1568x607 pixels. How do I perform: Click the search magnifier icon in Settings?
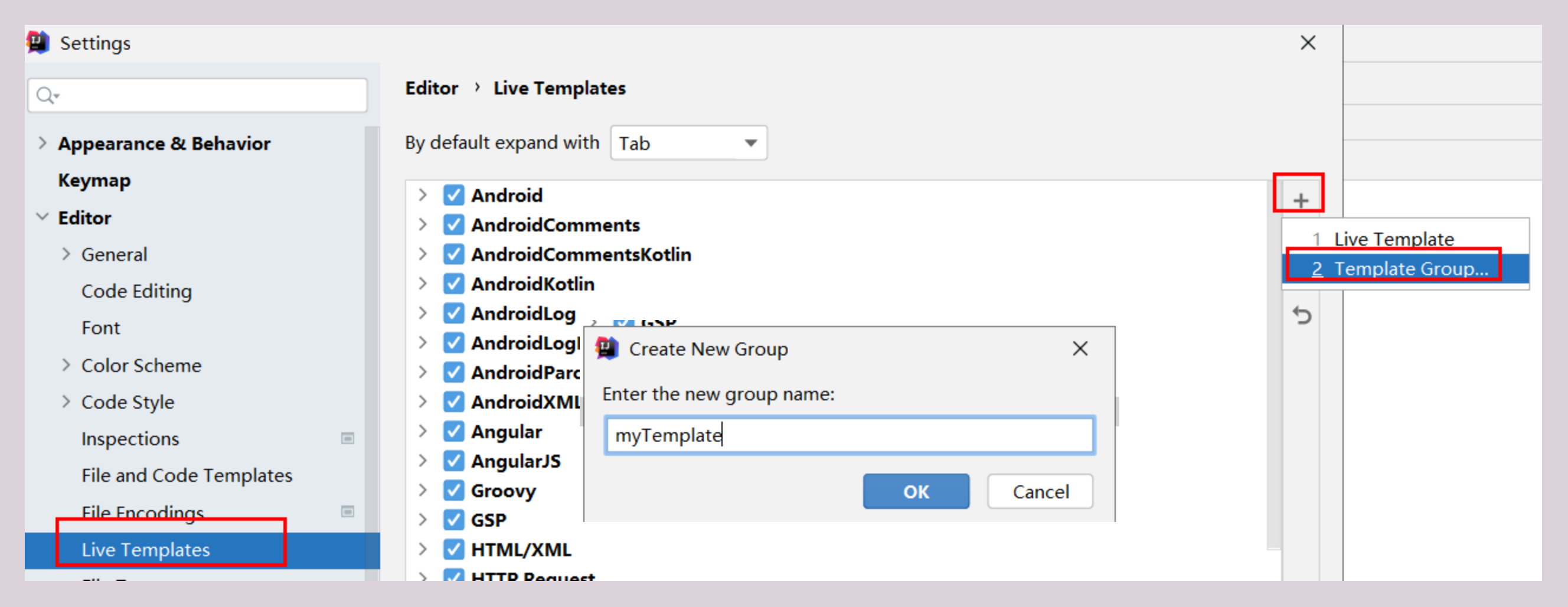(x=46, y=96)
